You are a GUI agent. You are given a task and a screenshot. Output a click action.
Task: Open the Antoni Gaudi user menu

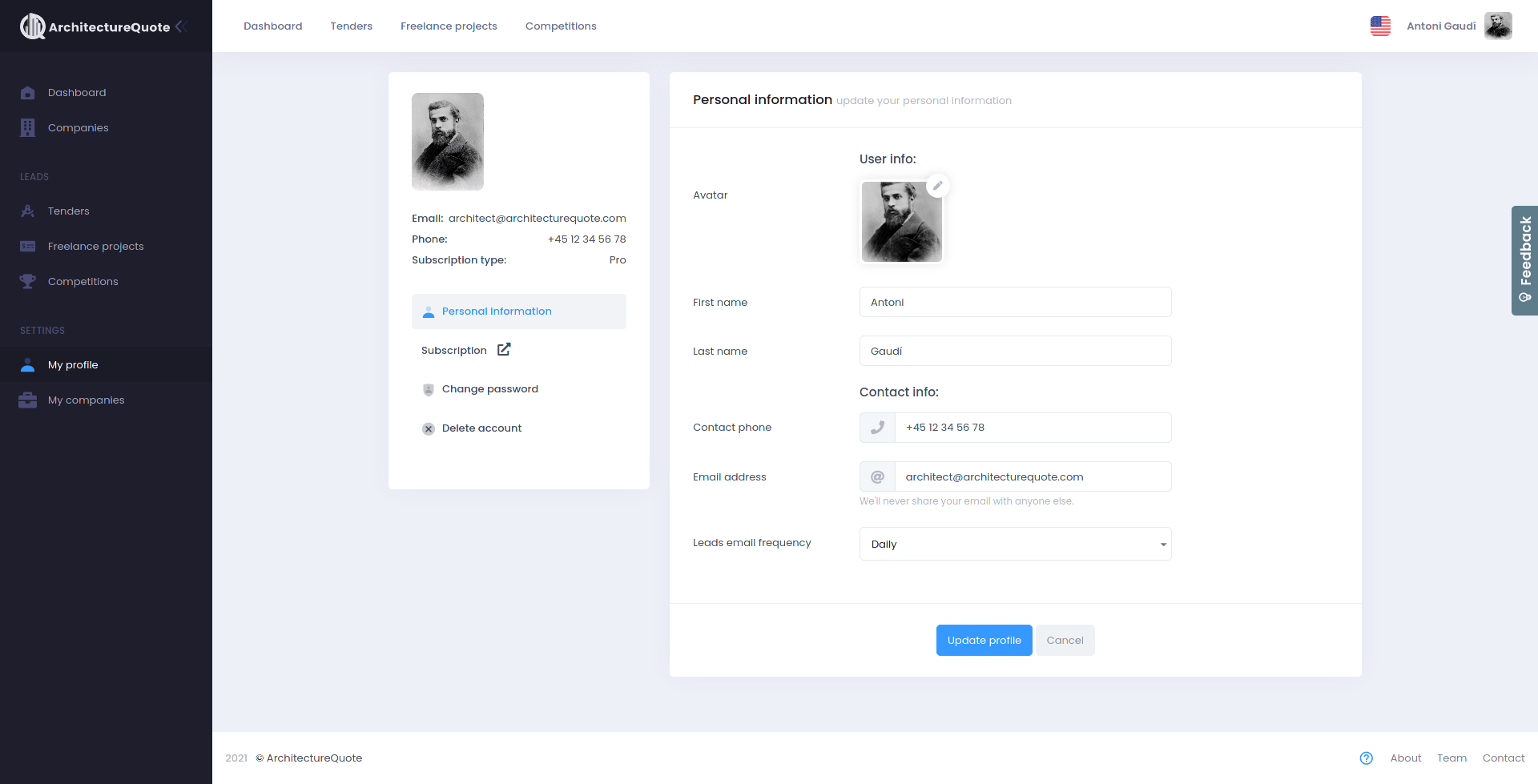click(1458, 26)
